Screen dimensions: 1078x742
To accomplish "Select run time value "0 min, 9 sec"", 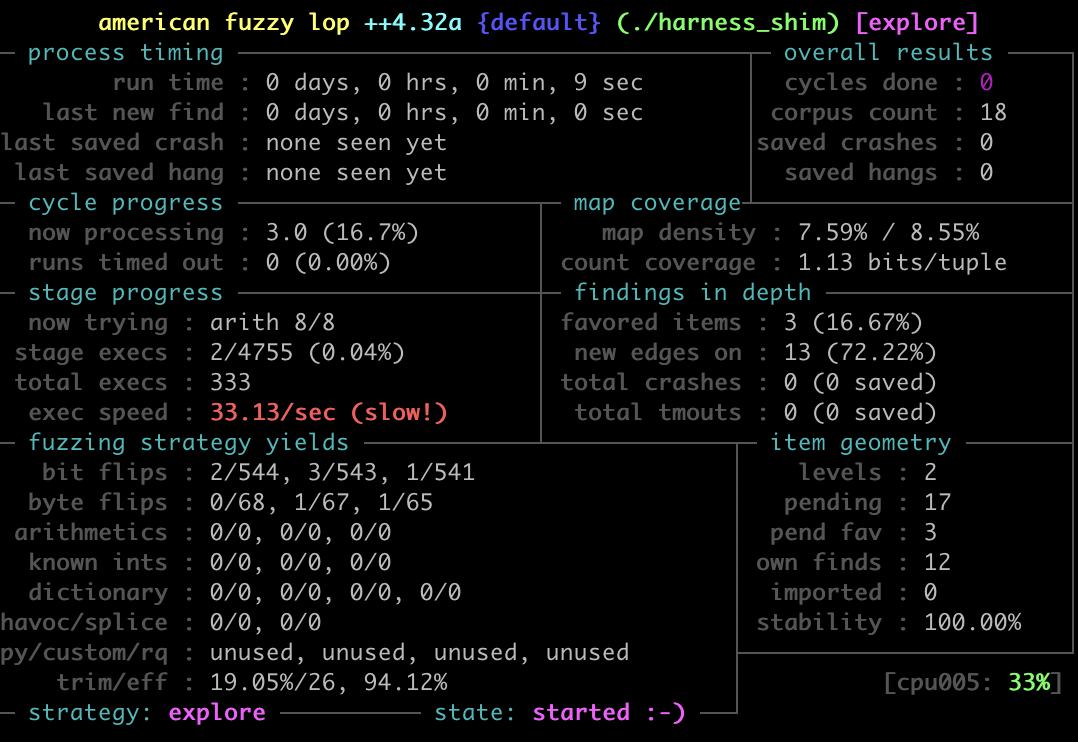I will pos(560,83).
